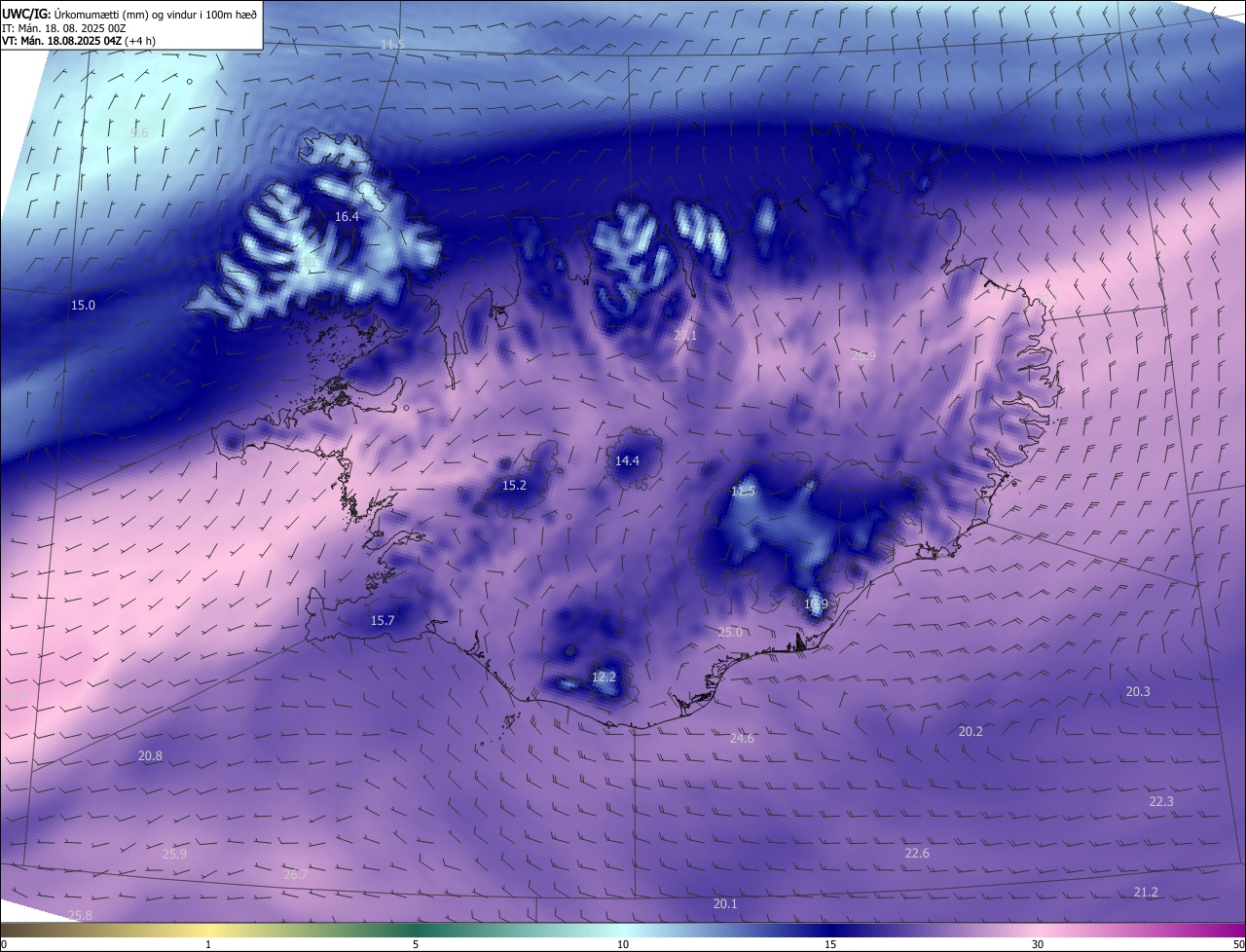This screenshot has width=1246, height=952.
Task: Click the 20.3 value in the southeast sea
Action: [x=1138, y=692]
